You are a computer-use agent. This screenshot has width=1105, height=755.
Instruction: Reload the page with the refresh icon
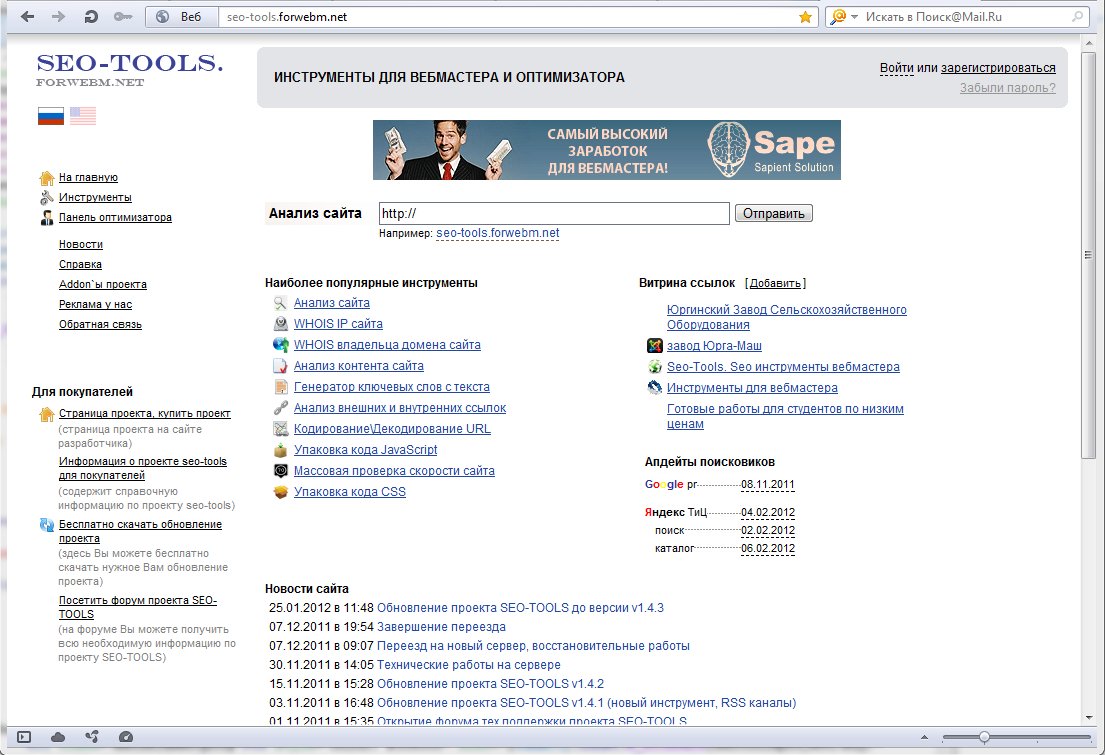point(90,17)
